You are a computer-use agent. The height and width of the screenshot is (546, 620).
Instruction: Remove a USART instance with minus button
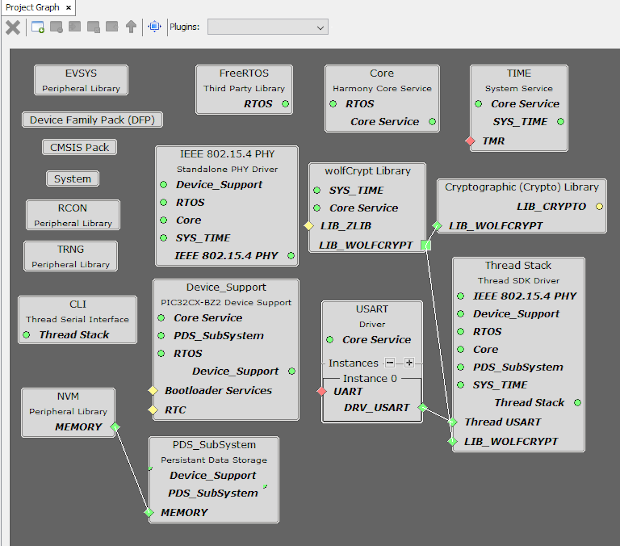point(390,363)
